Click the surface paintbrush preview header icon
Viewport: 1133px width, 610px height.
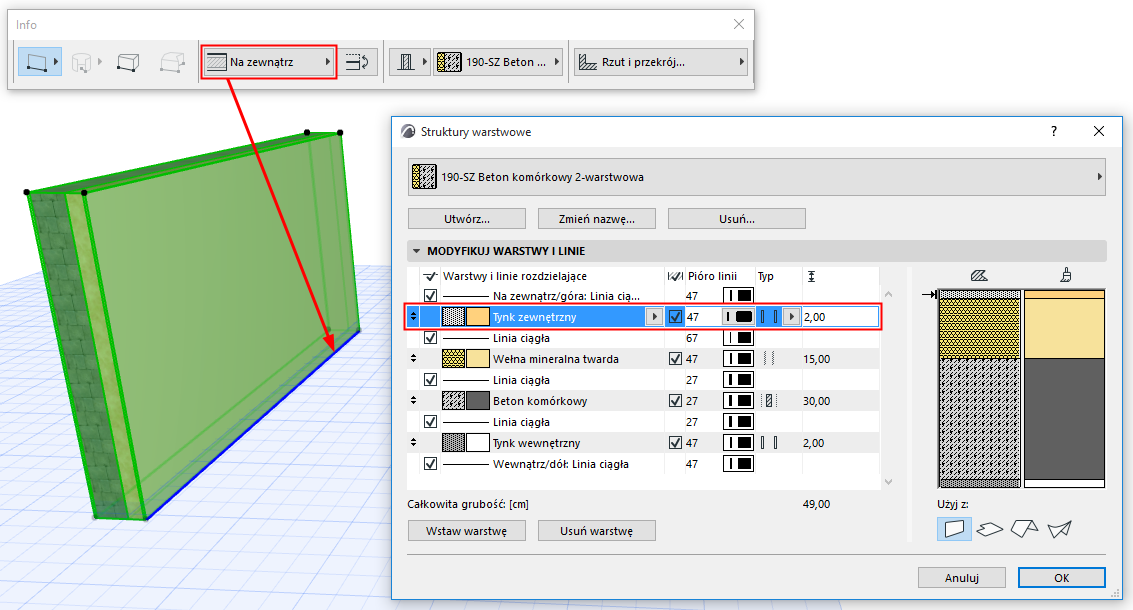point(1066,275)
